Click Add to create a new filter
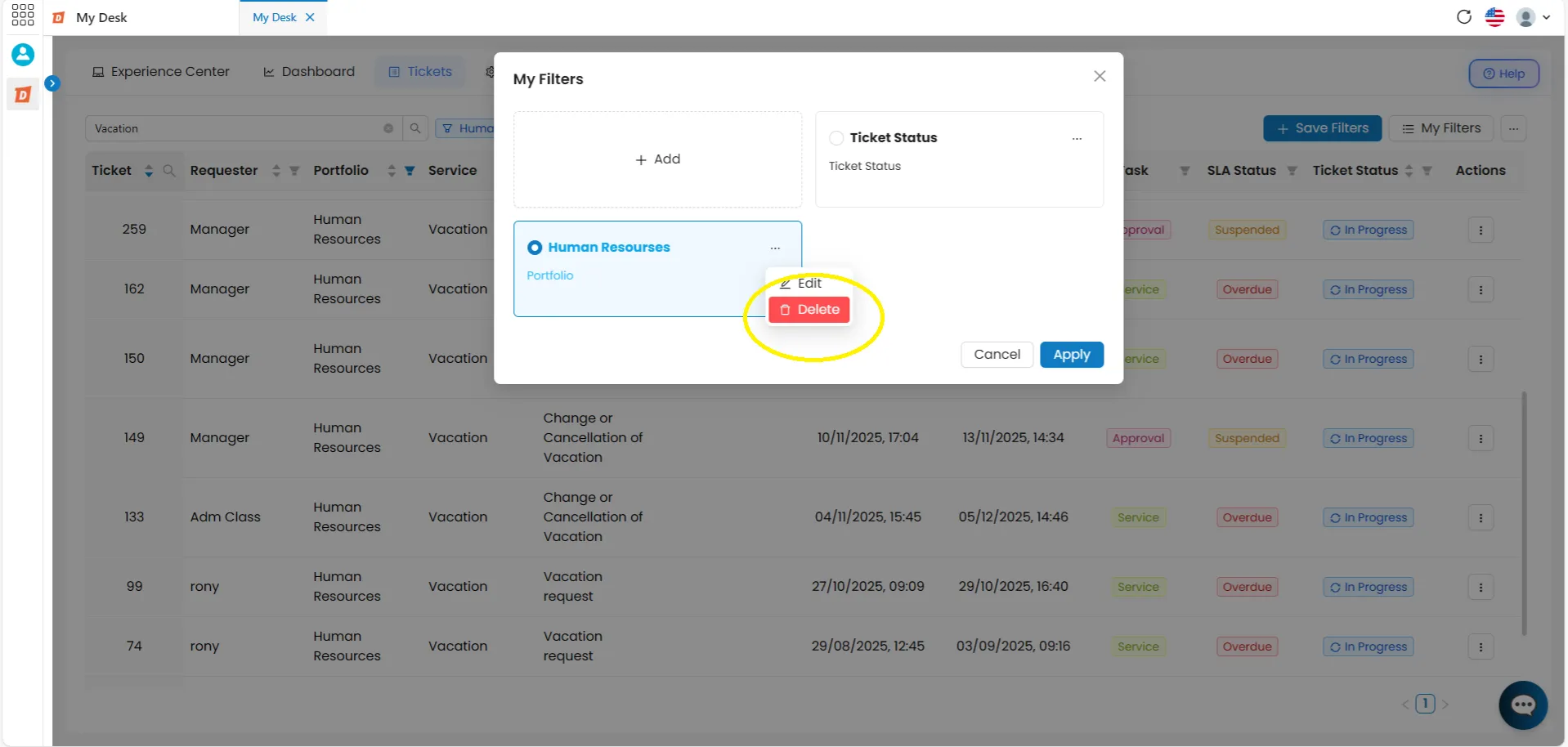 click(657, 159)
